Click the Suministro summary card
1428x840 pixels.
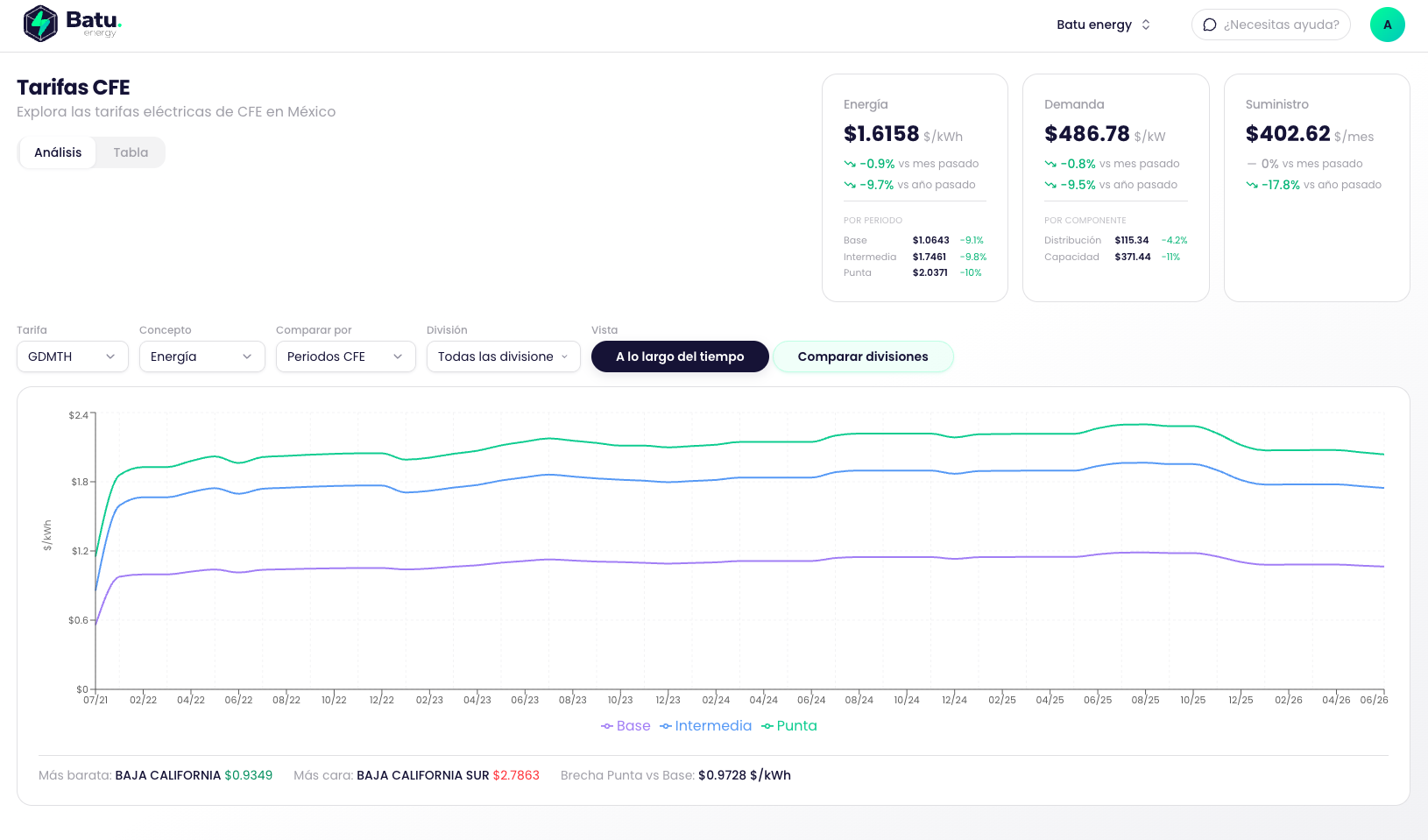[x=1317, y=187]
